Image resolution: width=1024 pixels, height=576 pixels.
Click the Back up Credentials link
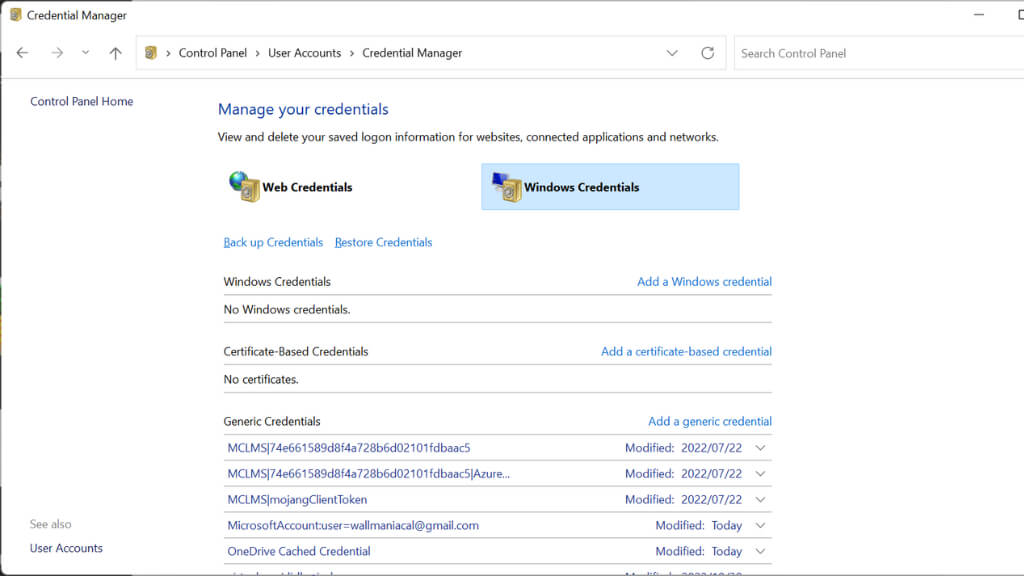tap(273, 242)
